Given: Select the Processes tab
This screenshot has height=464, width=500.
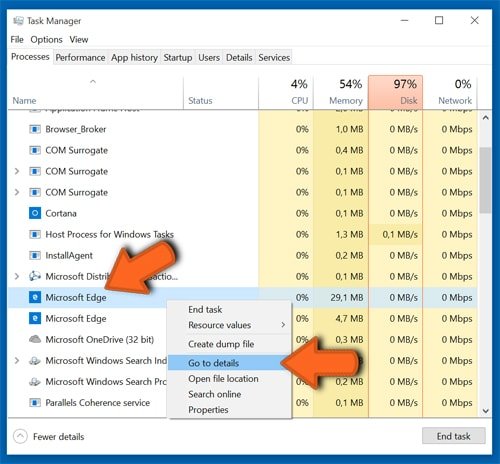Looking at the screenshot, I should [30, 57].
